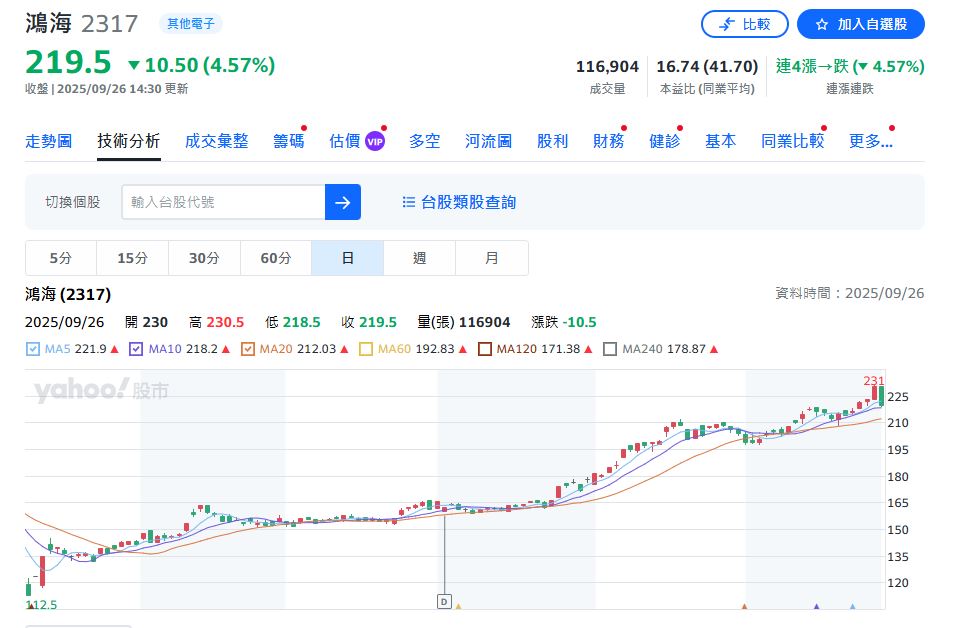Viewport: 953px width, 628px height.
Task: Select the 15分 chart interval
Action: click(x=132, y=258)
